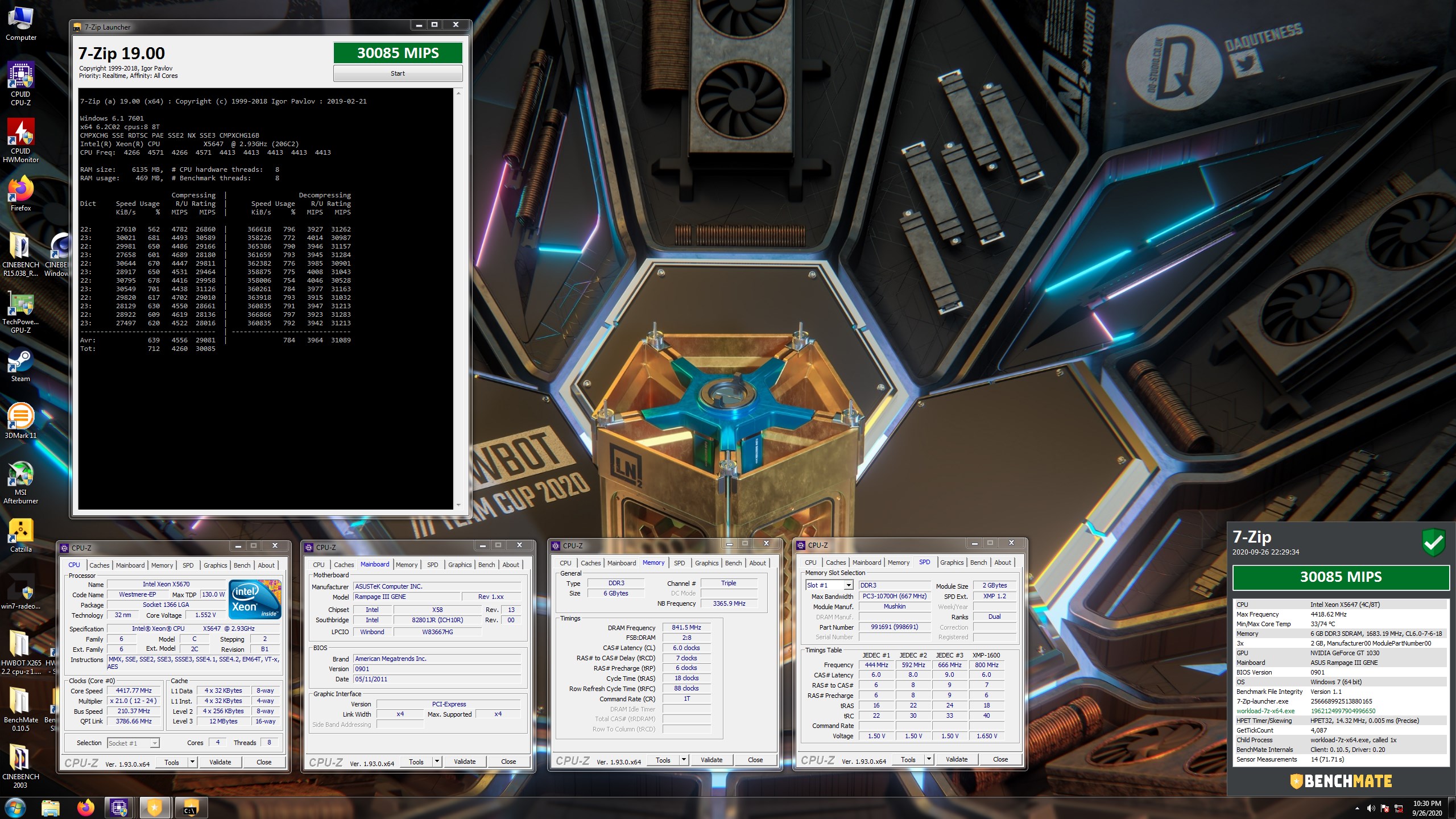Click BenchMate green 30085 MIPS score bar

1341,577
